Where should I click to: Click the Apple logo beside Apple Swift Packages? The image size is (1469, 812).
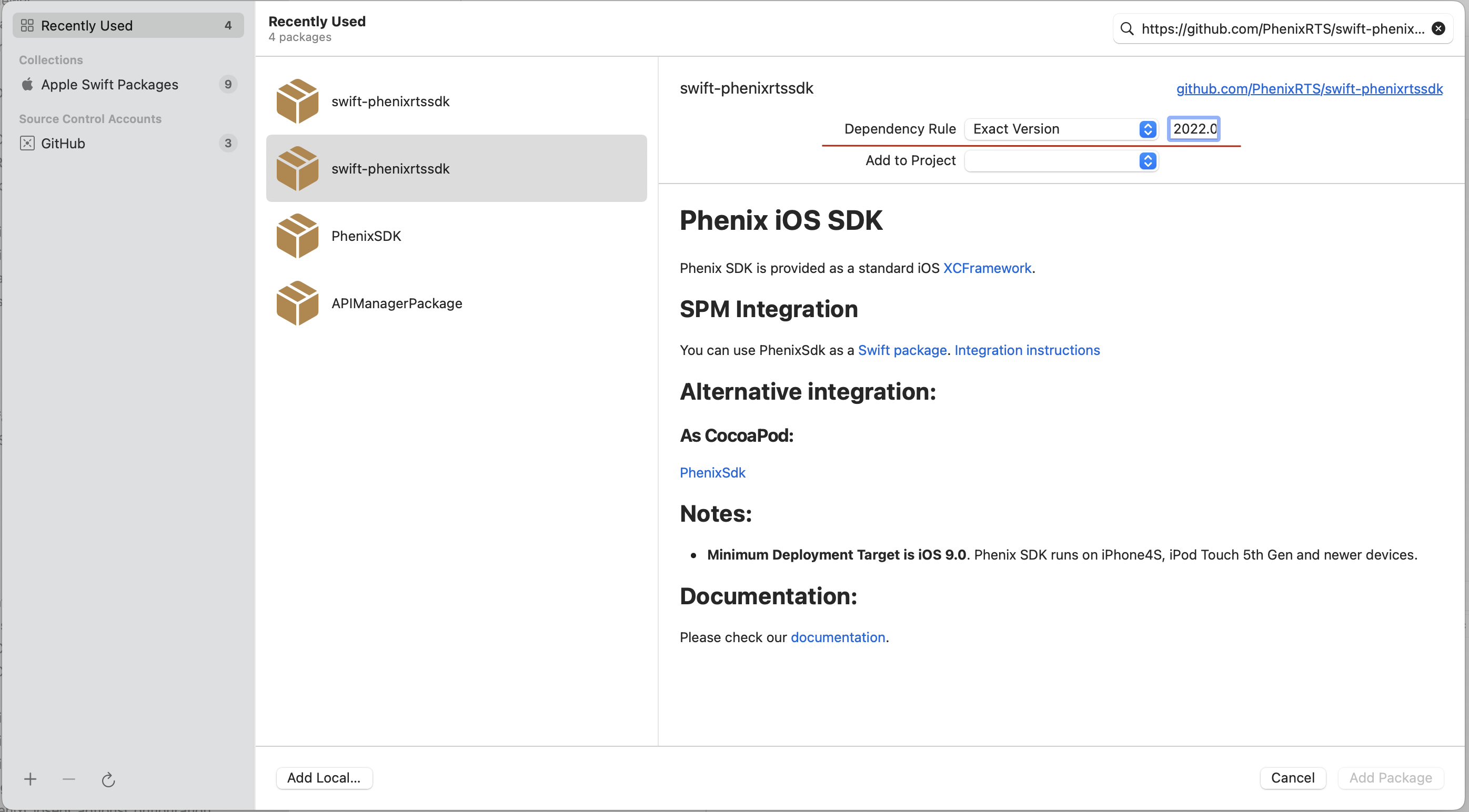tap(27, 84)
